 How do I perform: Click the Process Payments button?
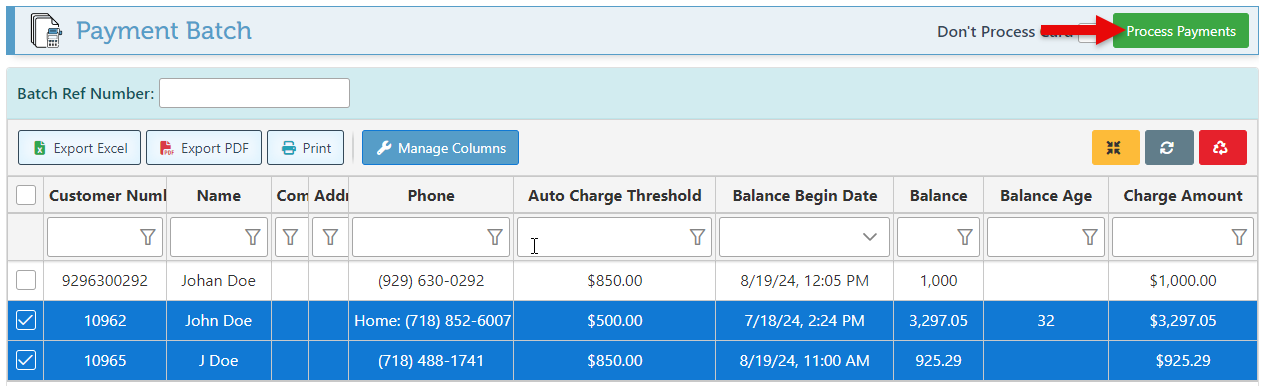tap(1181, 31)
